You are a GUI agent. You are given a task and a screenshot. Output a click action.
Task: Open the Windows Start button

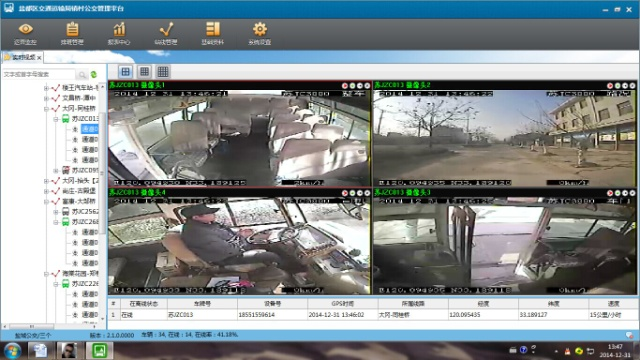point(12,351)
